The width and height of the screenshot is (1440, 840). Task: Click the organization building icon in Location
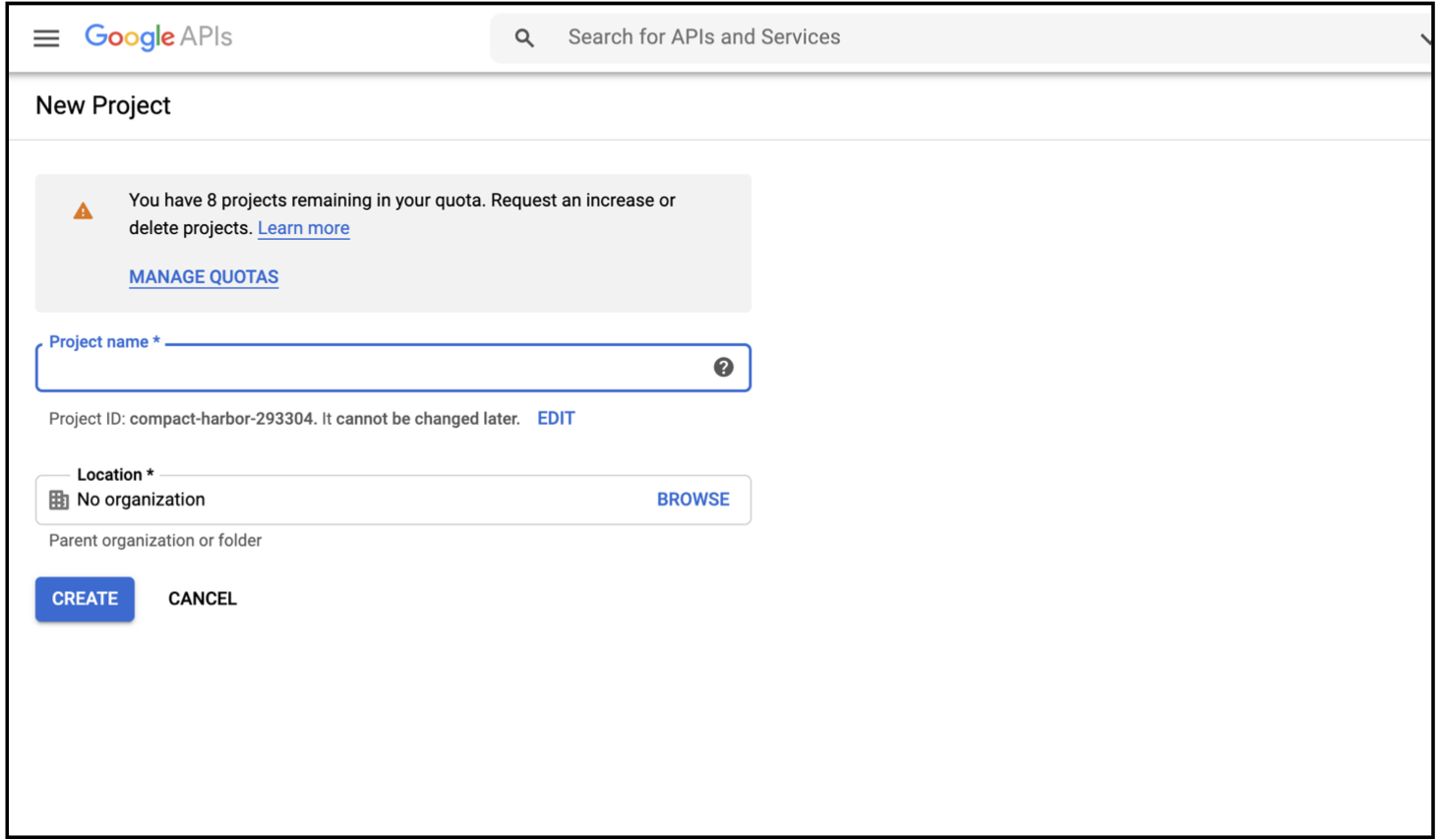[x=59, y=500]
